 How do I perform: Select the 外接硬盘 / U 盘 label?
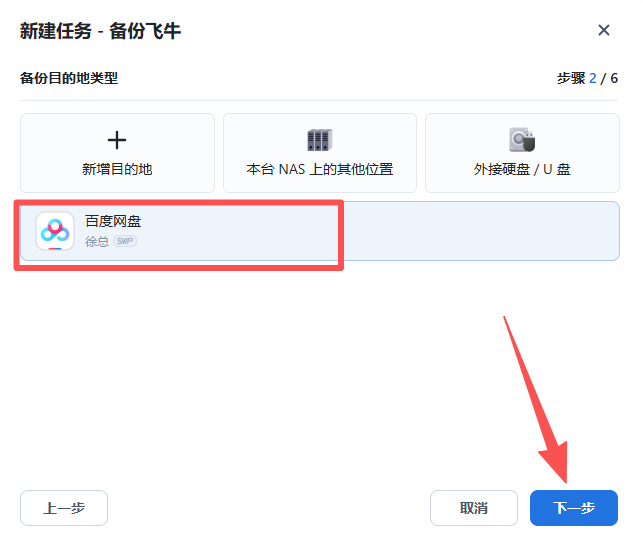coord(522,169)
